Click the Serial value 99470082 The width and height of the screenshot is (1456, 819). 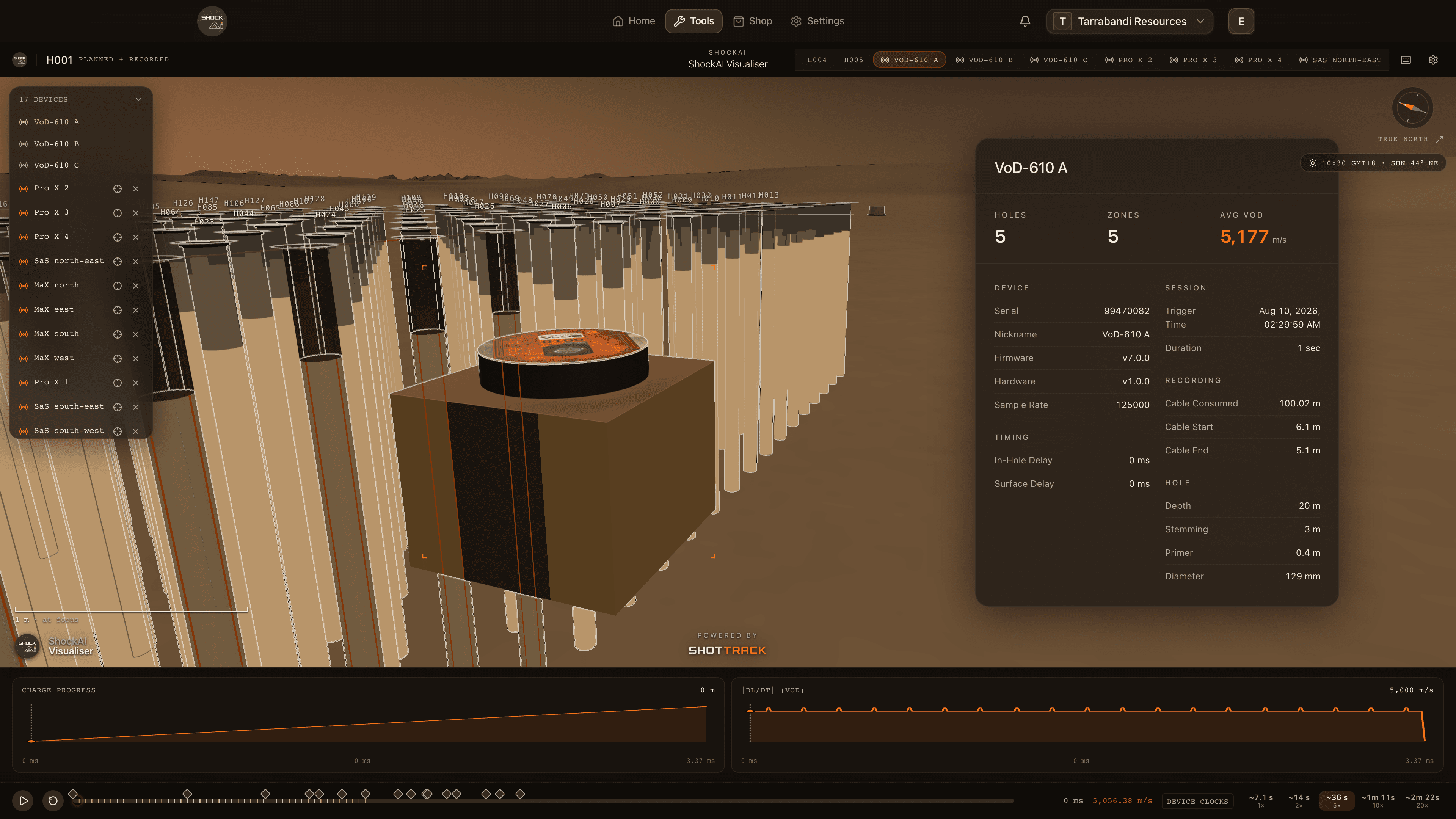tap(1127, 311)
